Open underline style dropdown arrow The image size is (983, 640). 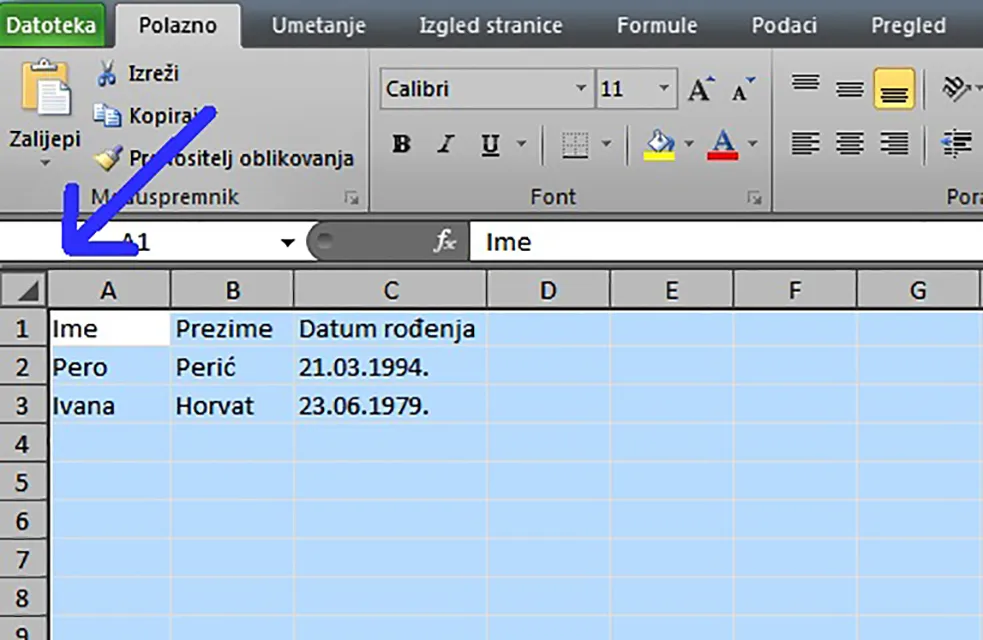tap(522, 144)
